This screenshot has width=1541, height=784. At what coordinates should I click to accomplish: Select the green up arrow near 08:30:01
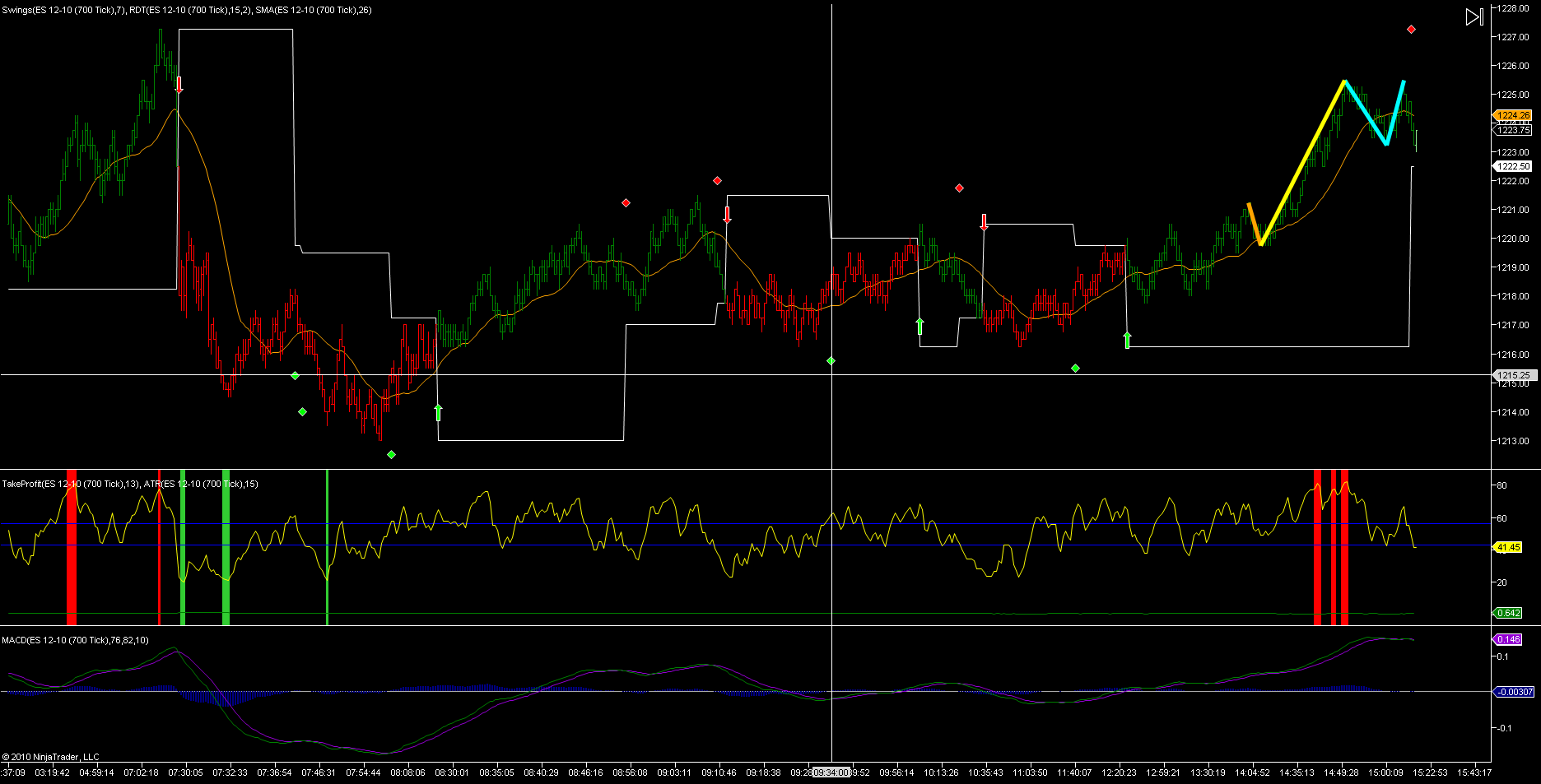coord(438,412)
